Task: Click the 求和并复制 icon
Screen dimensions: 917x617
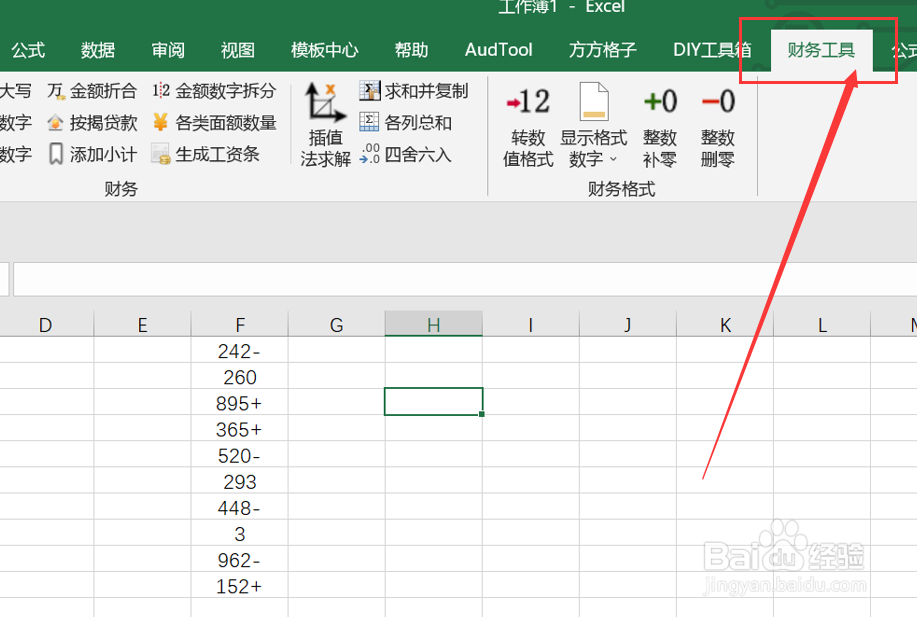Action: [x=414, y=89]
